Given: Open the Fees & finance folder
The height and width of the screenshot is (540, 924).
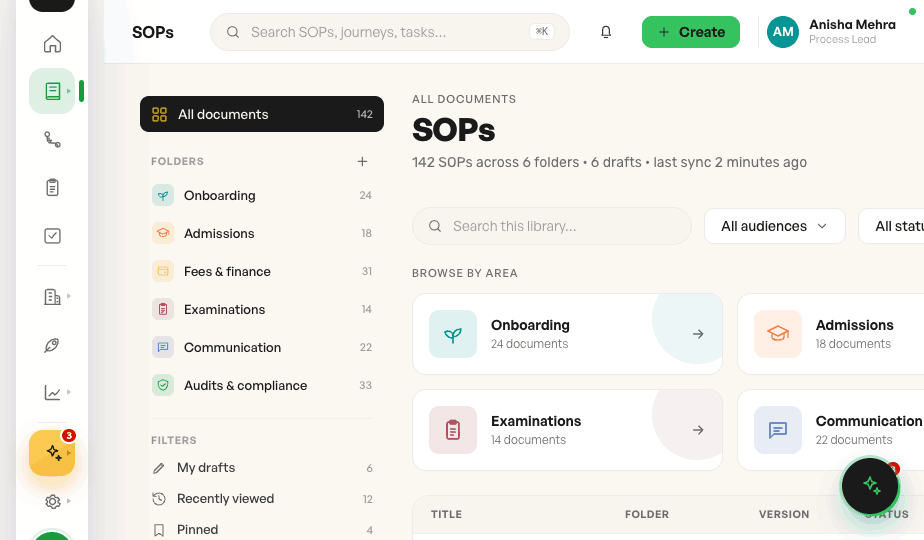Looking at the screenshot, I should coord(262,271).
